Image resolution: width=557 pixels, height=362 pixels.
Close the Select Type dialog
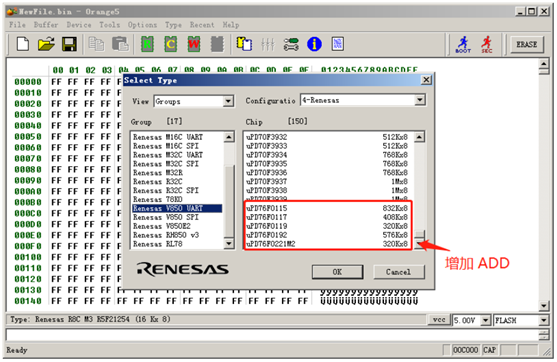pyautogui.click(x=426, y=80)
